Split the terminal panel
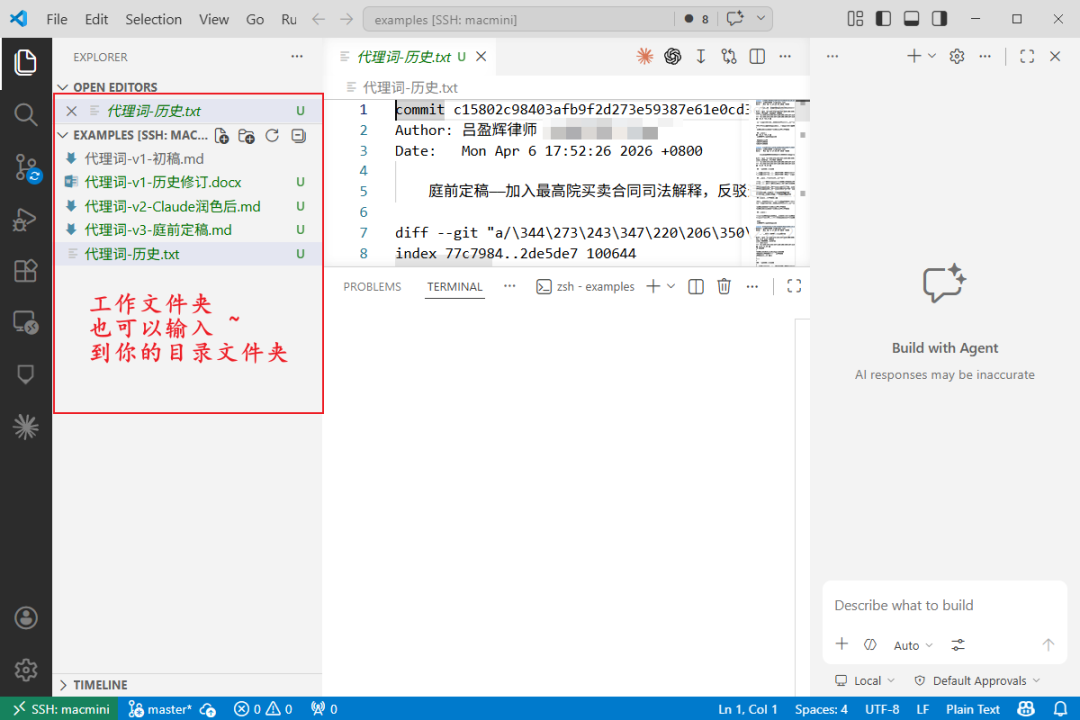The image size is (1080, 720). [x=696, y=286]
